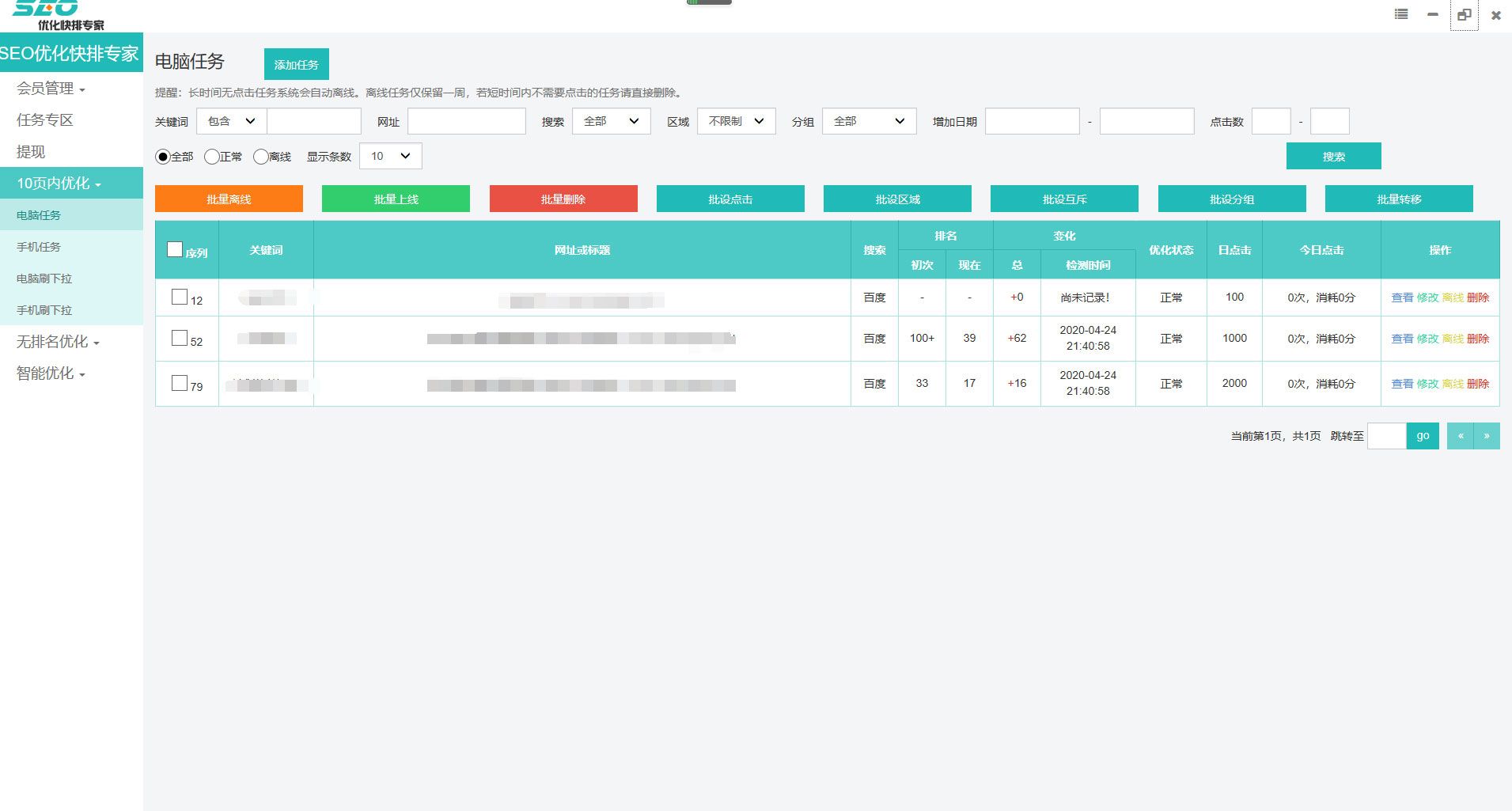The height and width of the screenshot is (811, 1512).
Task: Open the 显示条数 dropdown showing 10
Action: (x=390, y=156)
